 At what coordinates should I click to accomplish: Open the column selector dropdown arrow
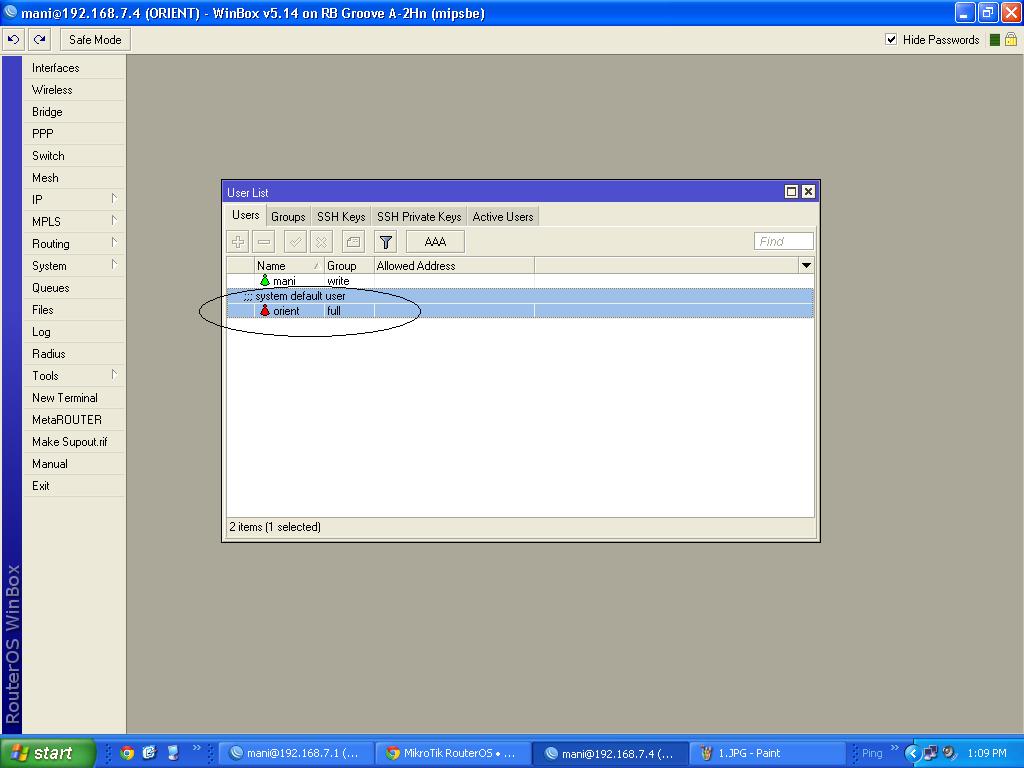point(806,266)
